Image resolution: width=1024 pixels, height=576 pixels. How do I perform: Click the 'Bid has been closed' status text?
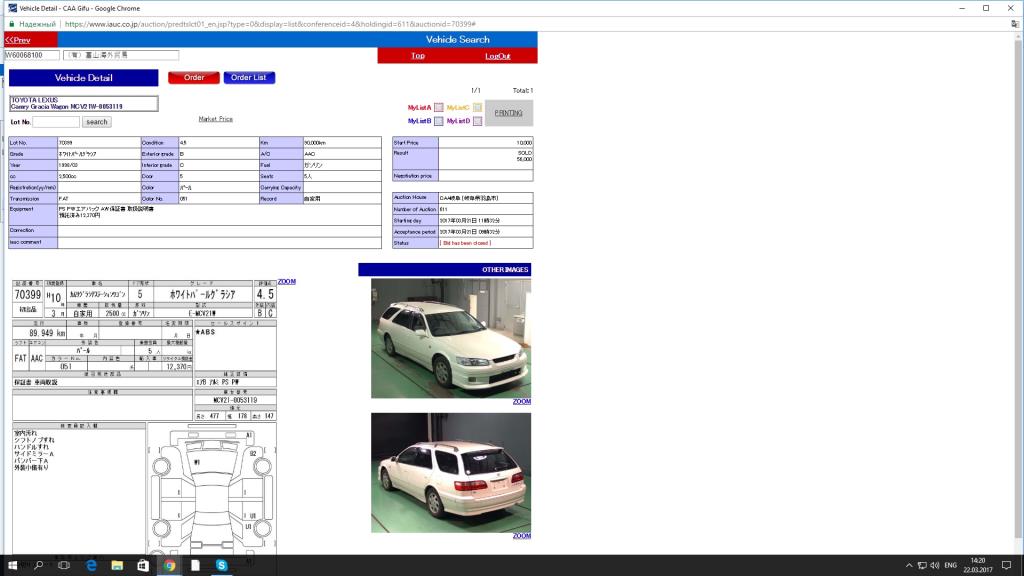pyautogui.click(x=466, y=243)
